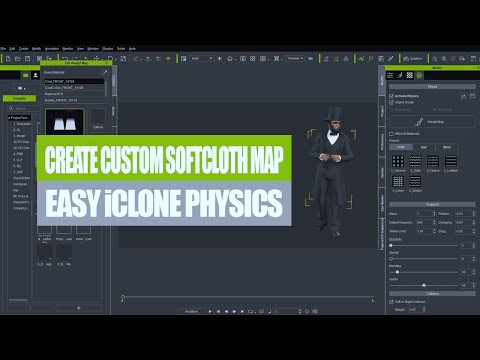The height and width of the screenshot is (360, 480).
Task: Click the move gizmo icon in toolbar
Action: (x=97, y=58)
